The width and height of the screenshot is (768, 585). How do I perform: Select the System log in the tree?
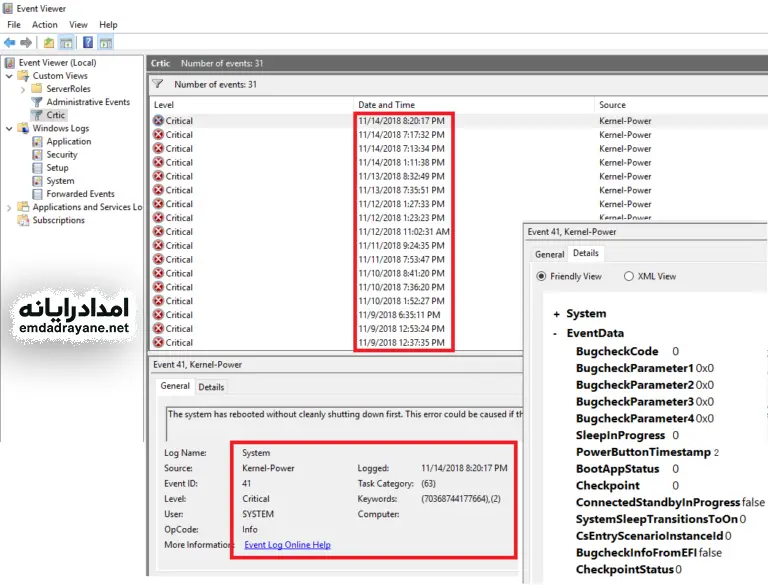(60, 181)
